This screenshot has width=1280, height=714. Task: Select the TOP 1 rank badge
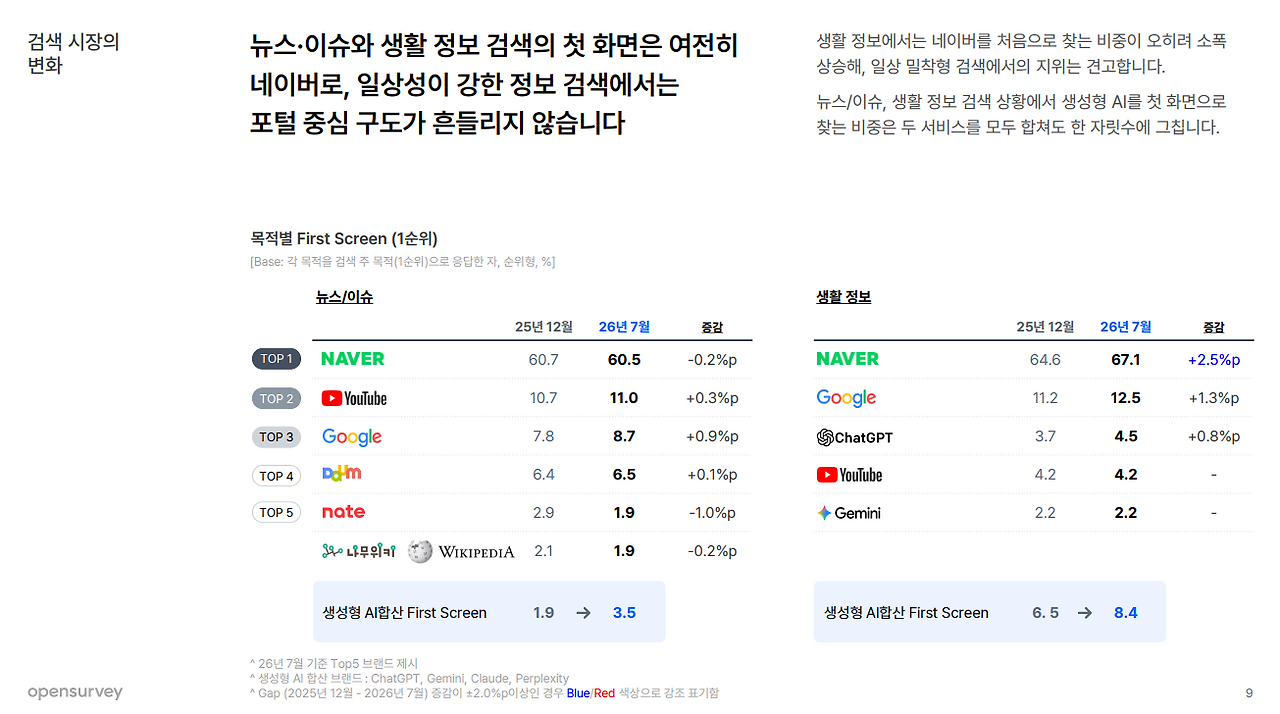pos(277,359)
